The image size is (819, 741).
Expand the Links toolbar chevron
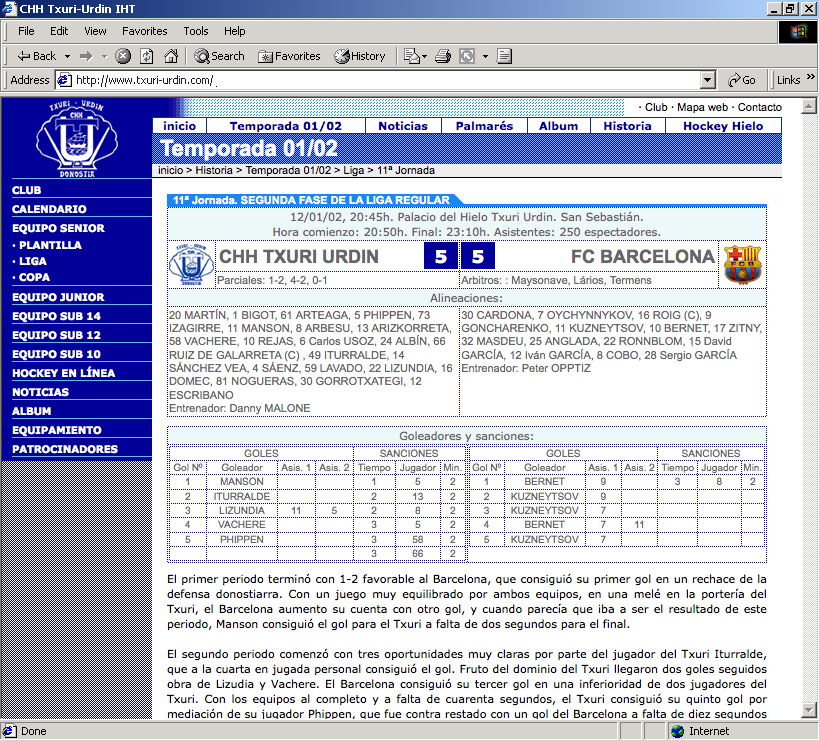click(810, 77)
